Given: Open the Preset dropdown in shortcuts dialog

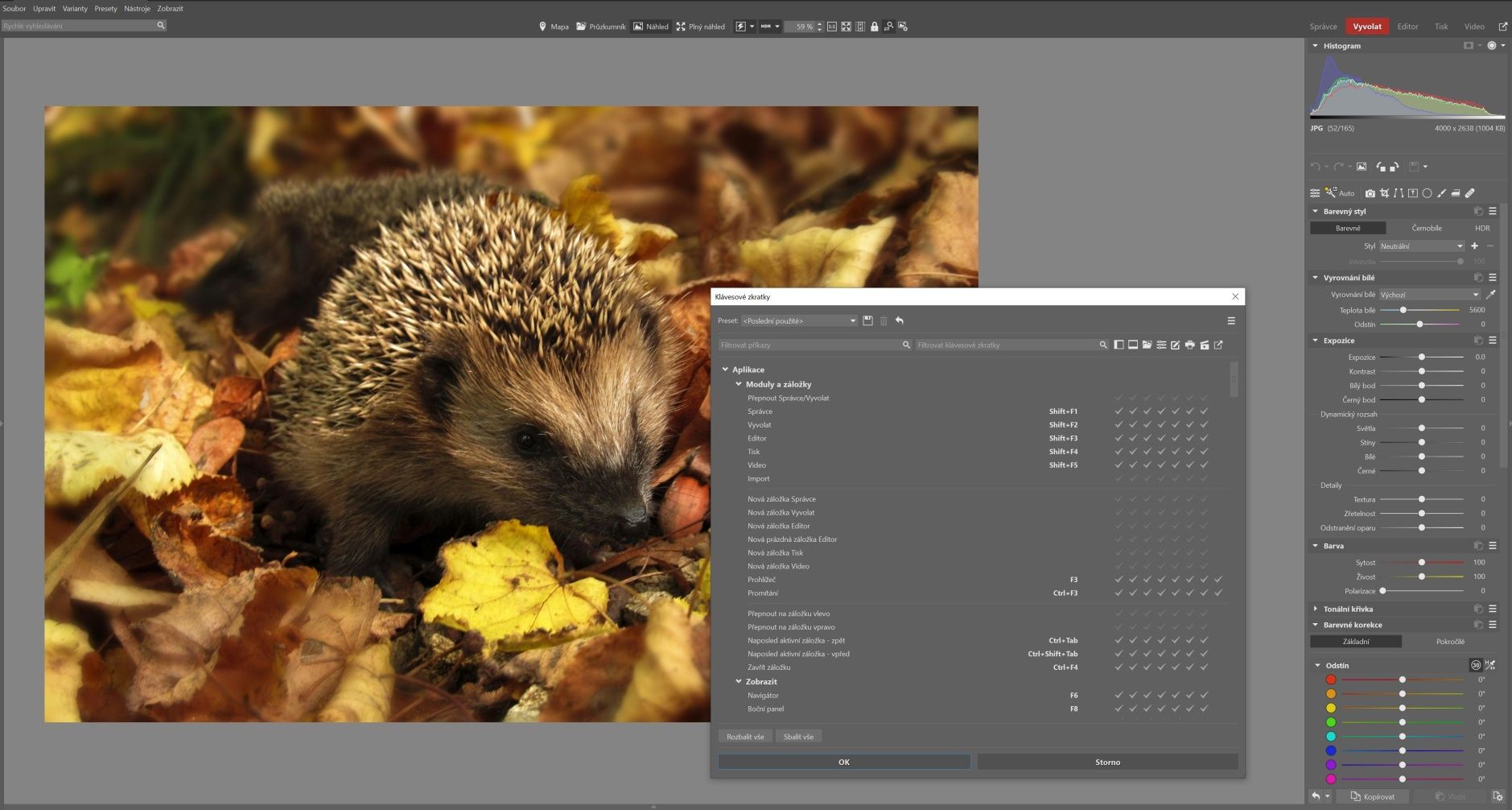Looking at the screenshot, I should (798, 321).
